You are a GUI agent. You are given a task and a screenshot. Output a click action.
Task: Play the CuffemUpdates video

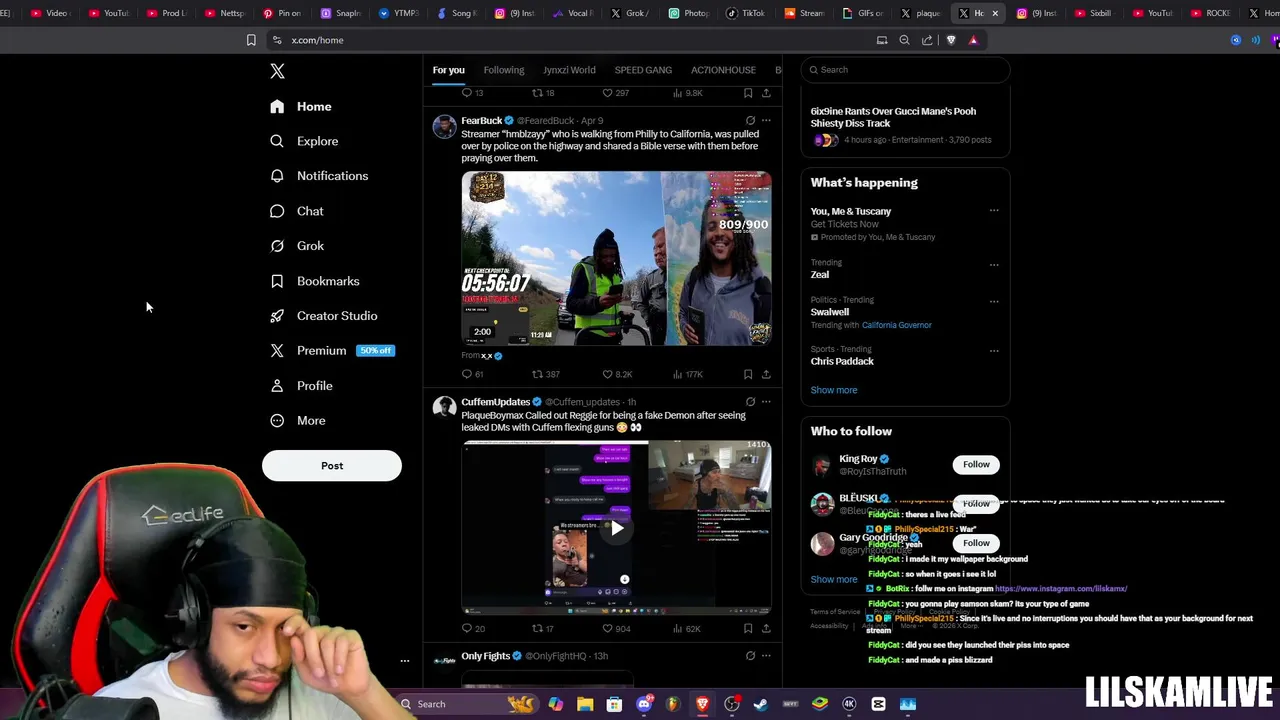pyautogui.click(x=616, y=528)
